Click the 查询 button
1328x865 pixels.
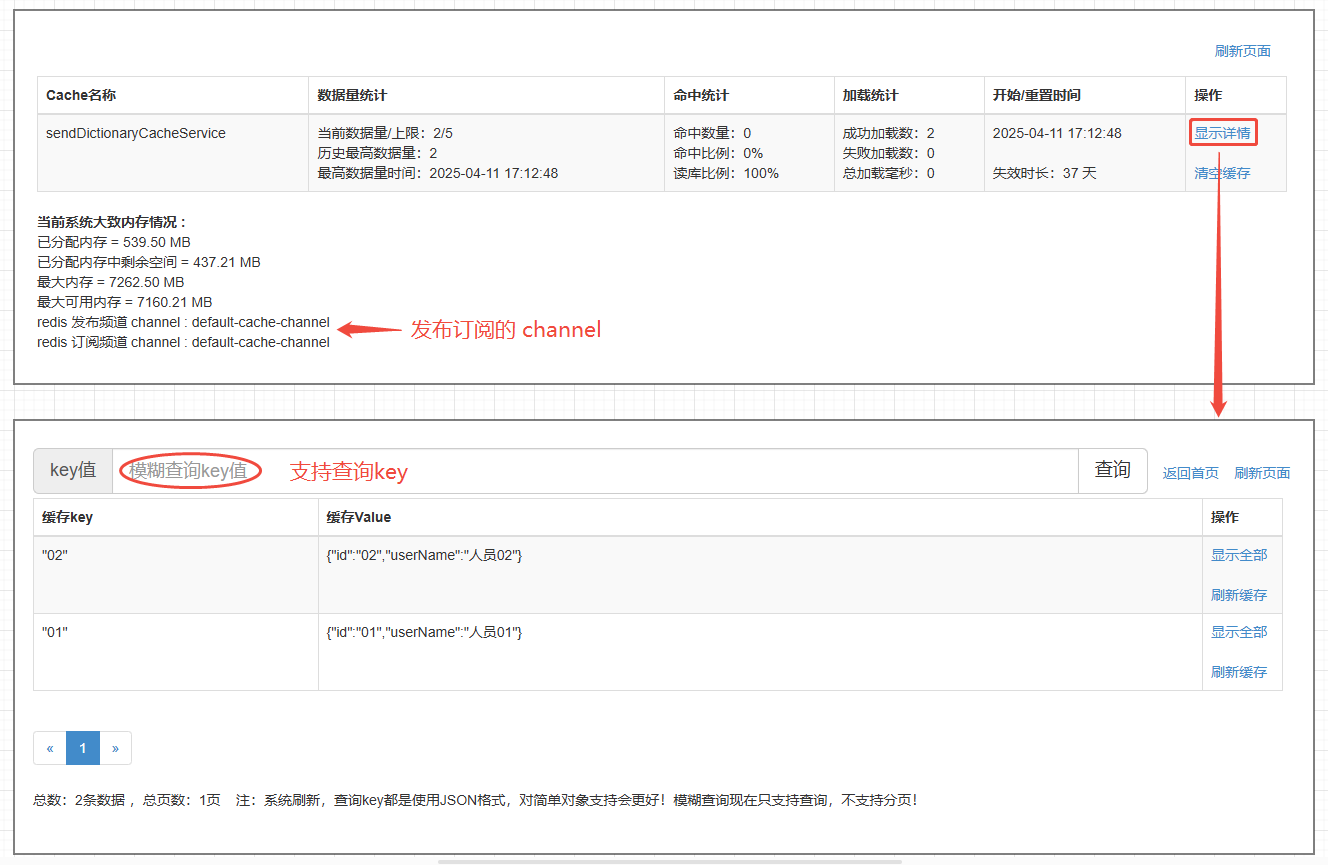tap(1112, 471)
